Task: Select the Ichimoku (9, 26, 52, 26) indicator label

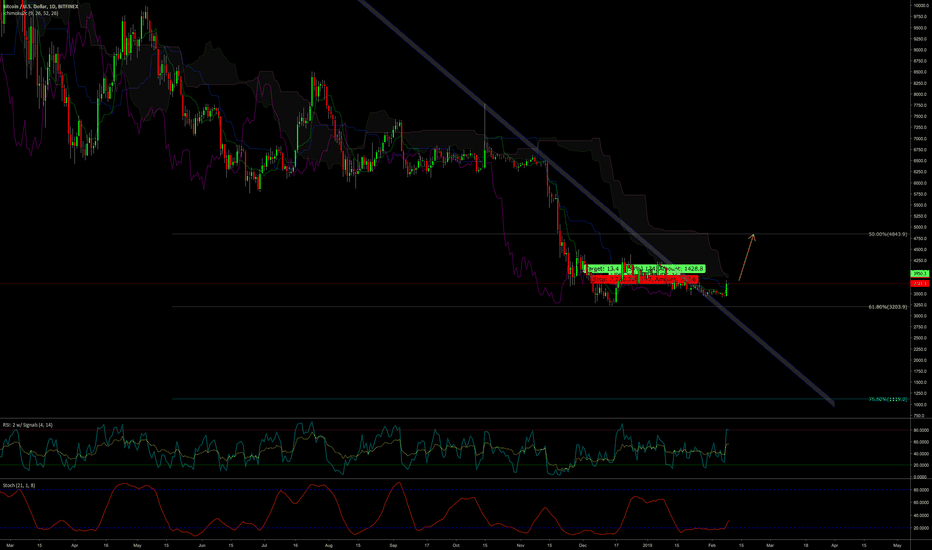Action: 30,12
